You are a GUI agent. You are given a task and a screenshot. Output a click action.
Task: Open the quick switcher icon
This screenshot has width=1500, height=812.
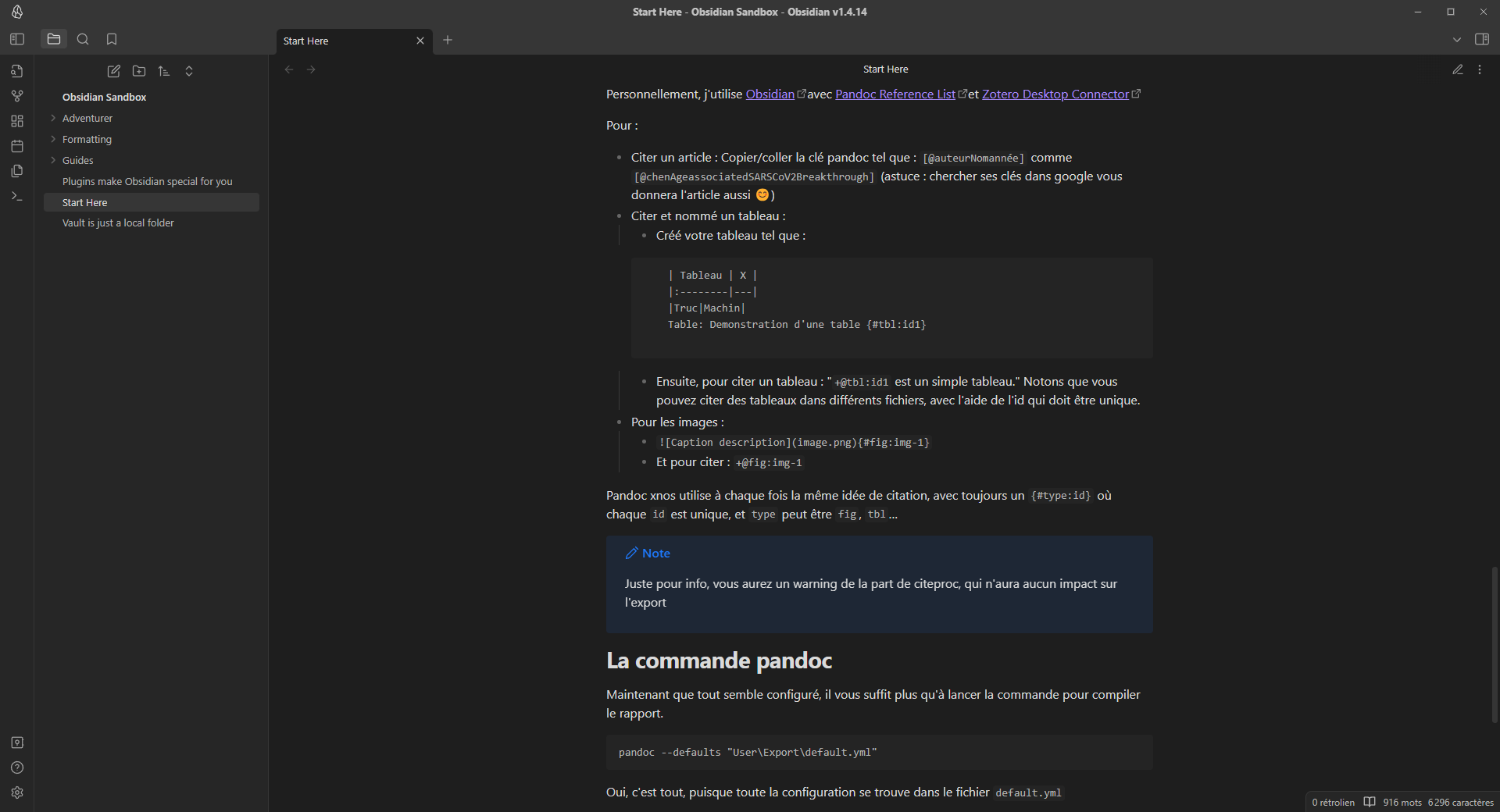tap(17, 71)
